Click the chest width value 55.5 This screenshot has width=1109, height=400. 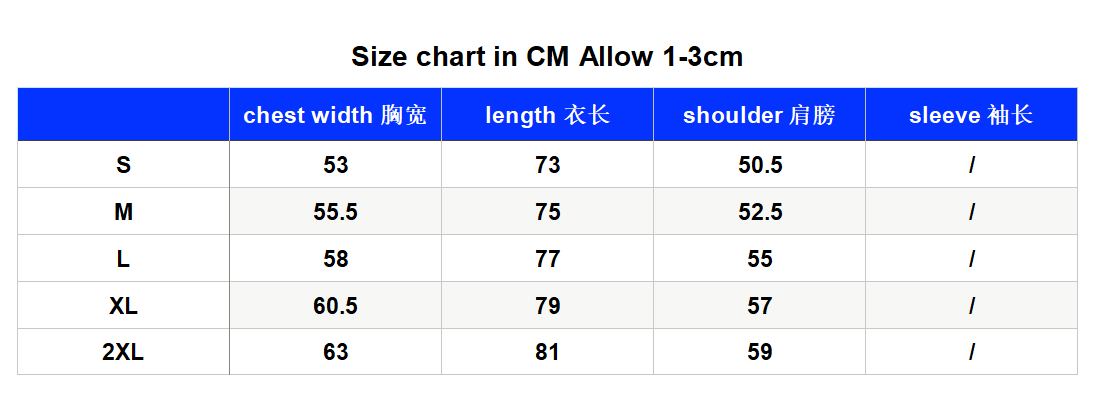(x=335, y=211)
